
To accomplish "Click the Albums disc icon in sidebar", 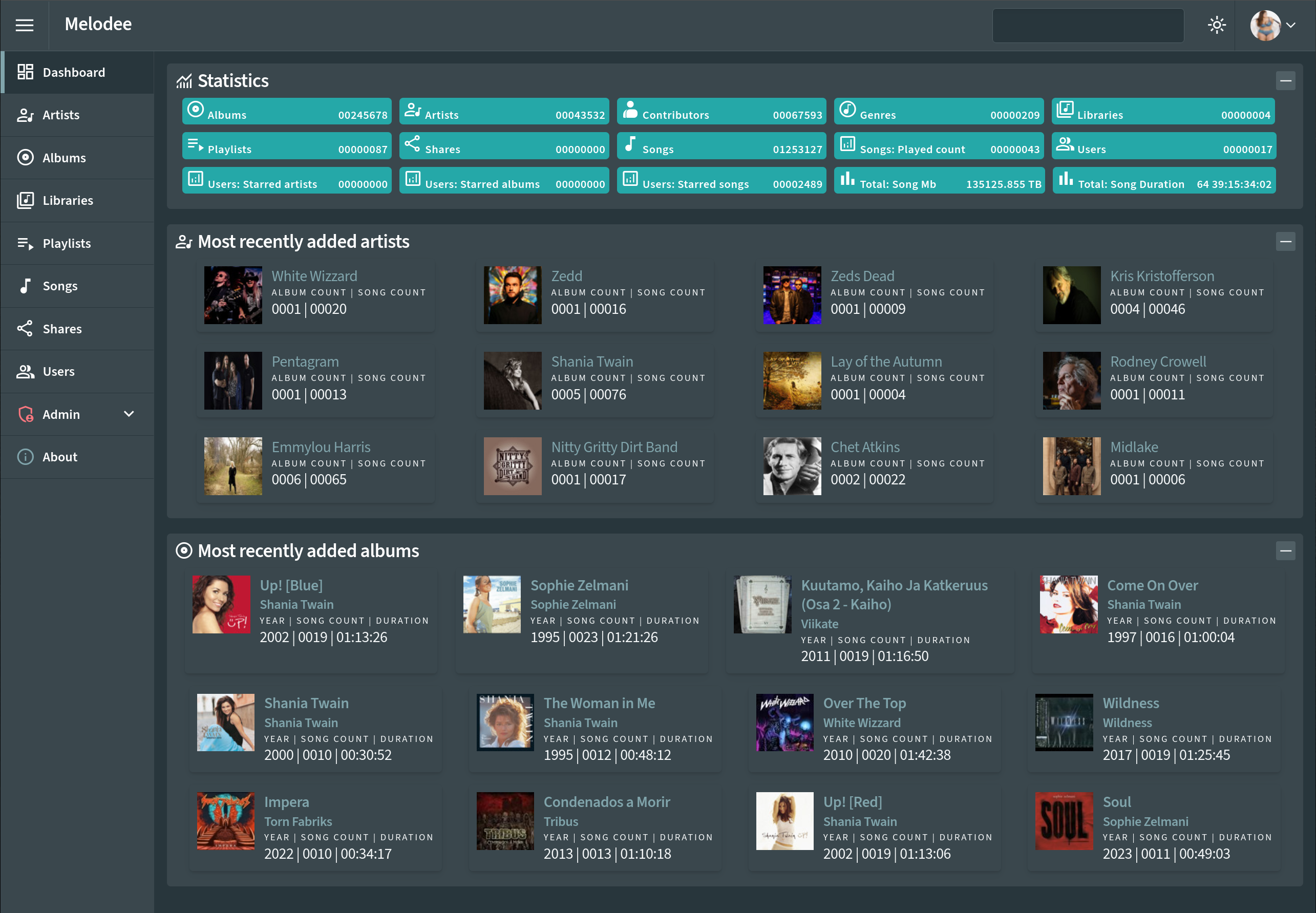I will (25, 157).
